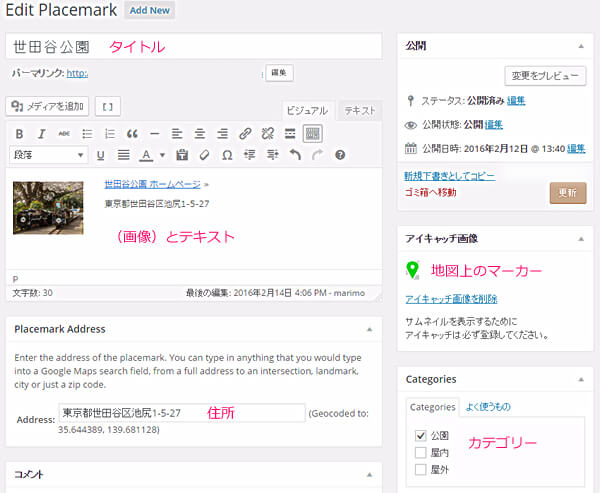Viewport: 600px width, 493px height.
Task: Insert or edit link
Action: point(245,134)
